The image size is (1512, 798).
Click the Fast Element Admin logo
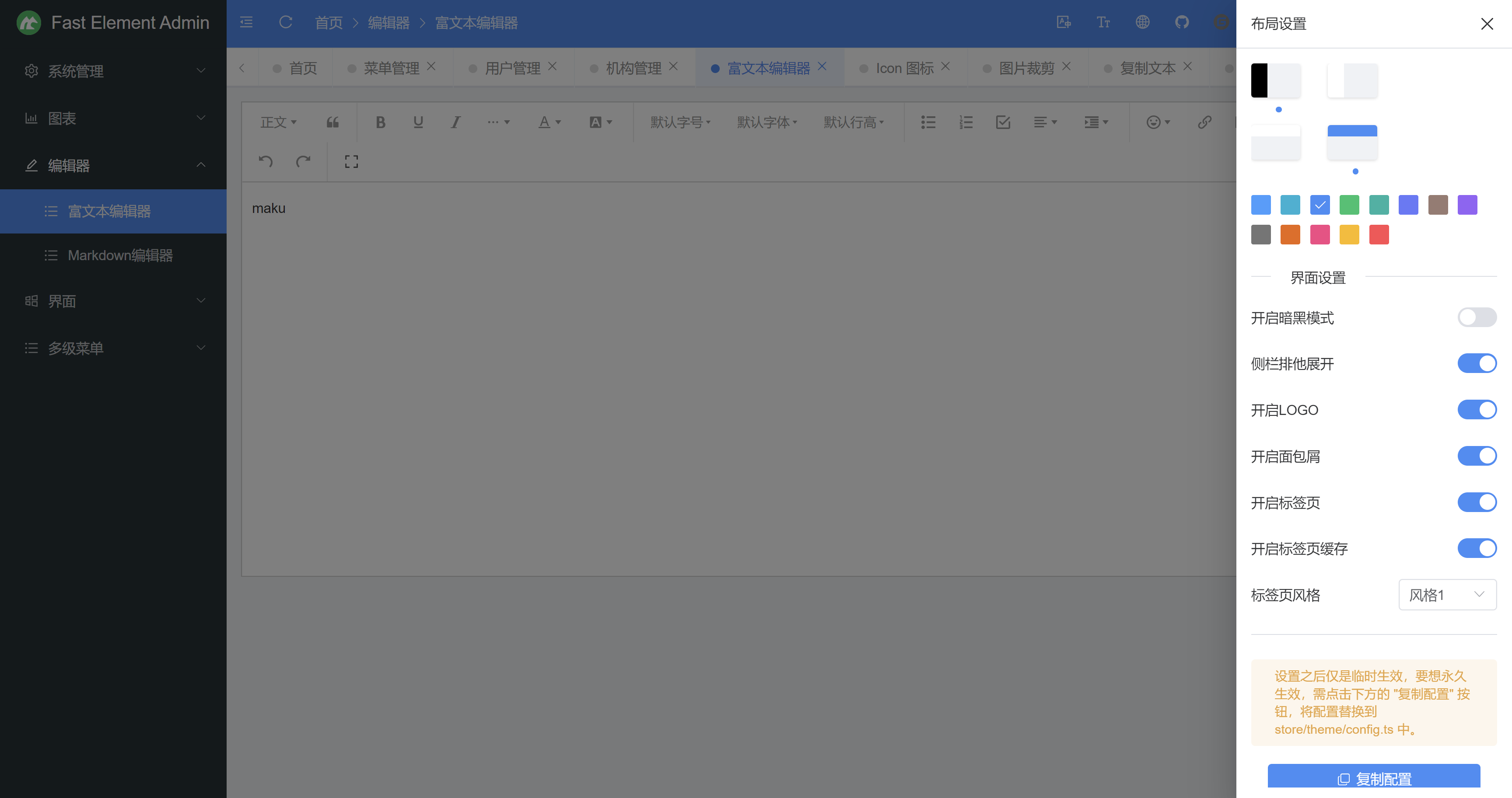pos(29,23)
